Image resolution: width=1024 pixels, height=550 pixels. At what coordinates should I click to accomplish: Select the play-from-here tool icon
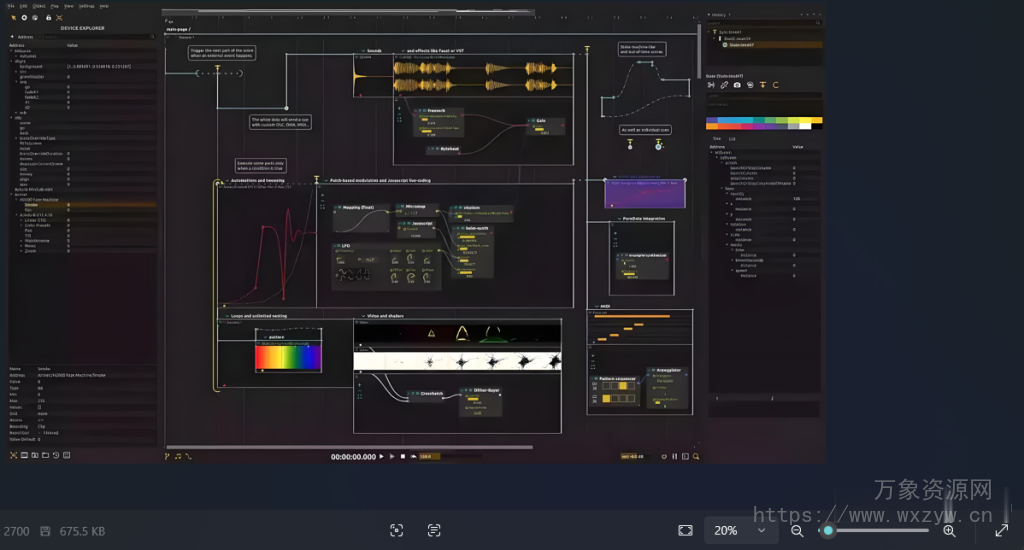[35, 18]
